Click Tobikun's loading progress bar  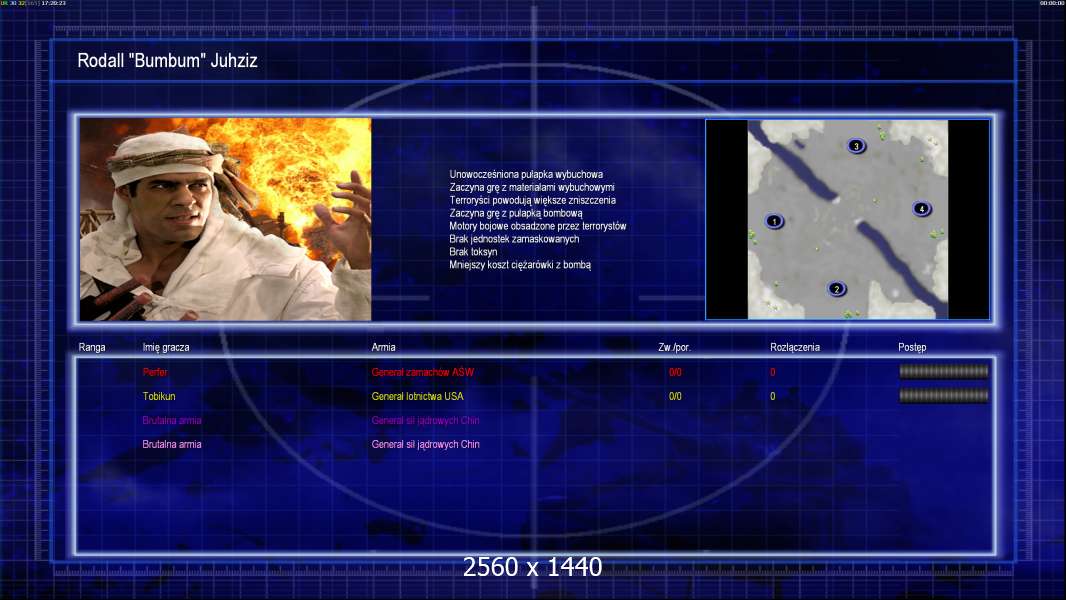tap(943, 396)
